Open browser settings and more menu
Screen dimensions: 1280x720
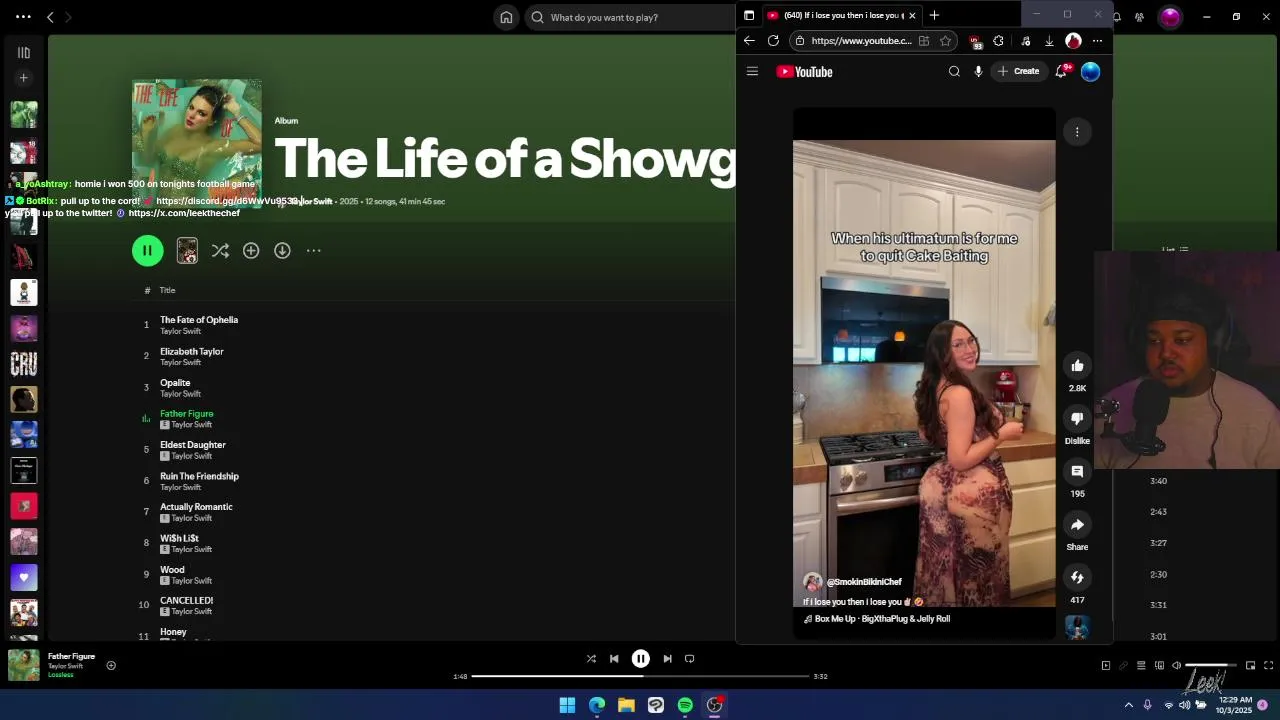click(1097, 41)
